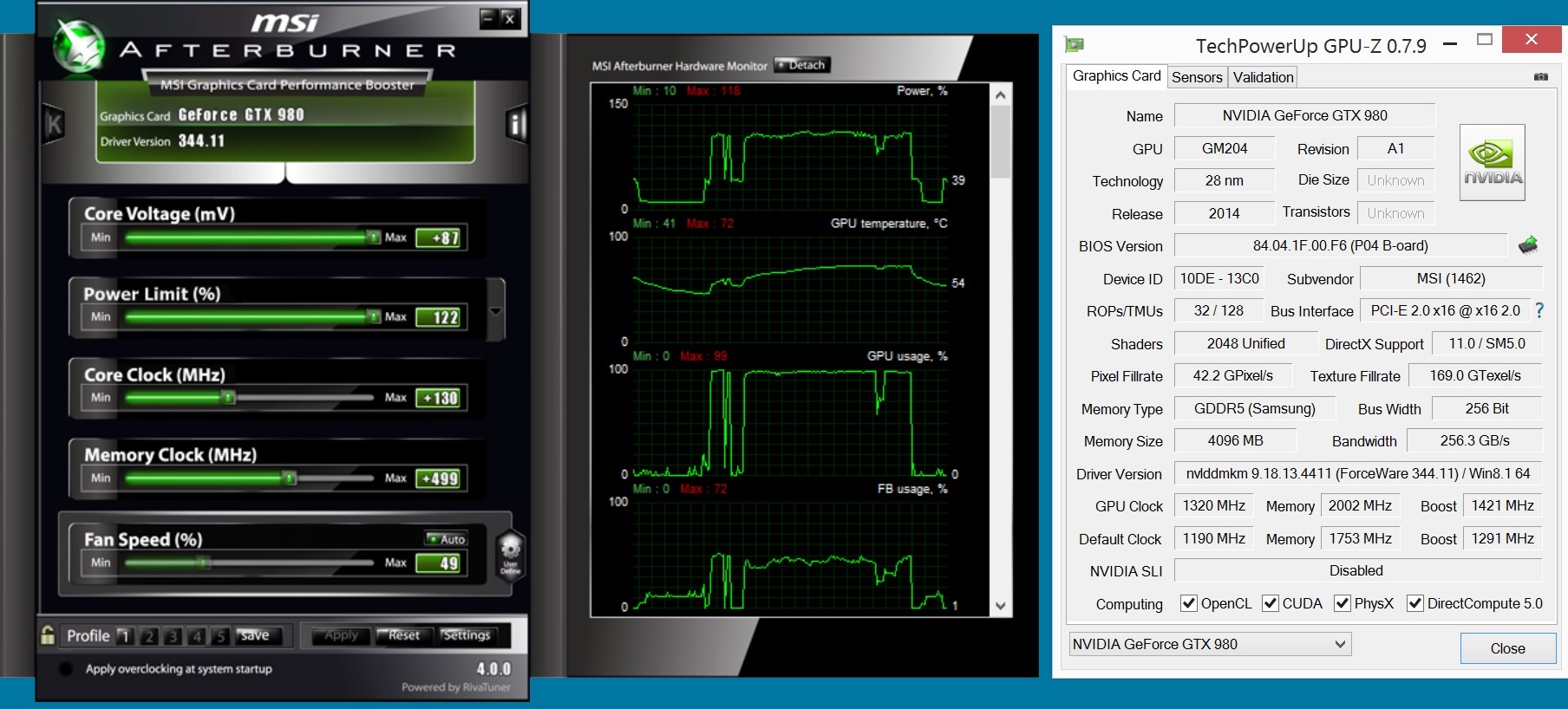Click Bus Interface question mark icon
Viewport: 1568px width, 709px height.
tap(1539, 310)
